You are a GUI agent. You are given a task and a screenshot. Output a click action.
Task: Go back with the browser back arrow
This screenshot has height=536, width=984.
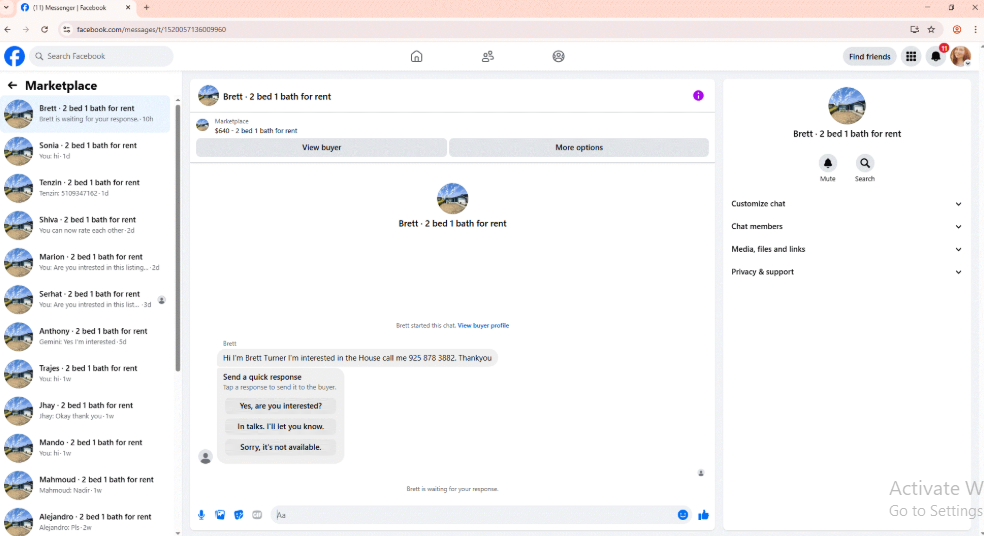coord(8,29)
